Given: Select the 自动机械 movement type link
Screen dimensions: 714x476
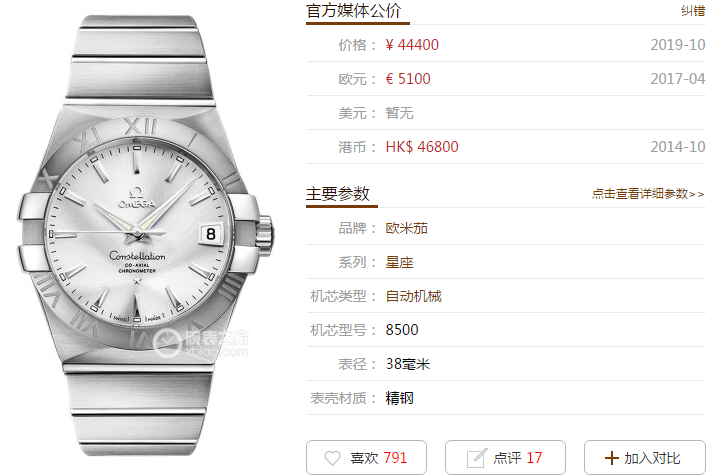Looking at the screenshot, I should (x=413, y=297).
